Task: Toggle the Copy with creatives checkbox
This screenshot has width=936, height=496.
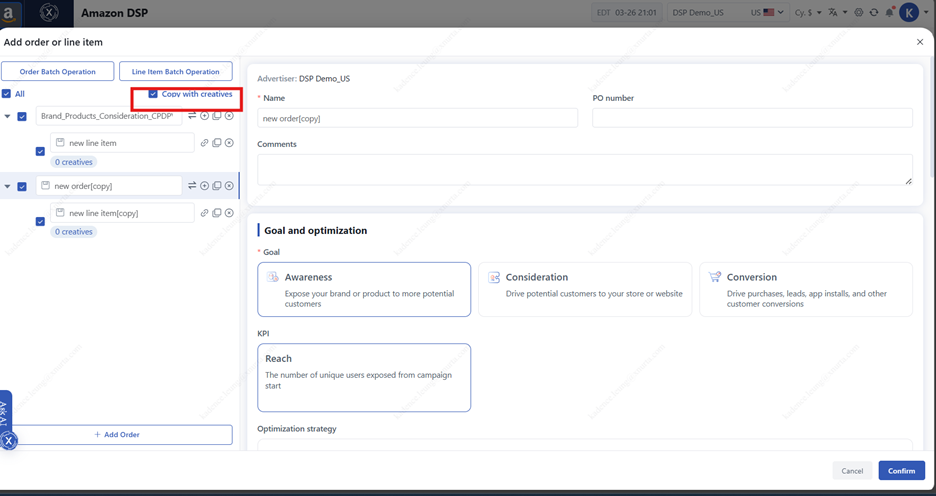Action: 153,94
